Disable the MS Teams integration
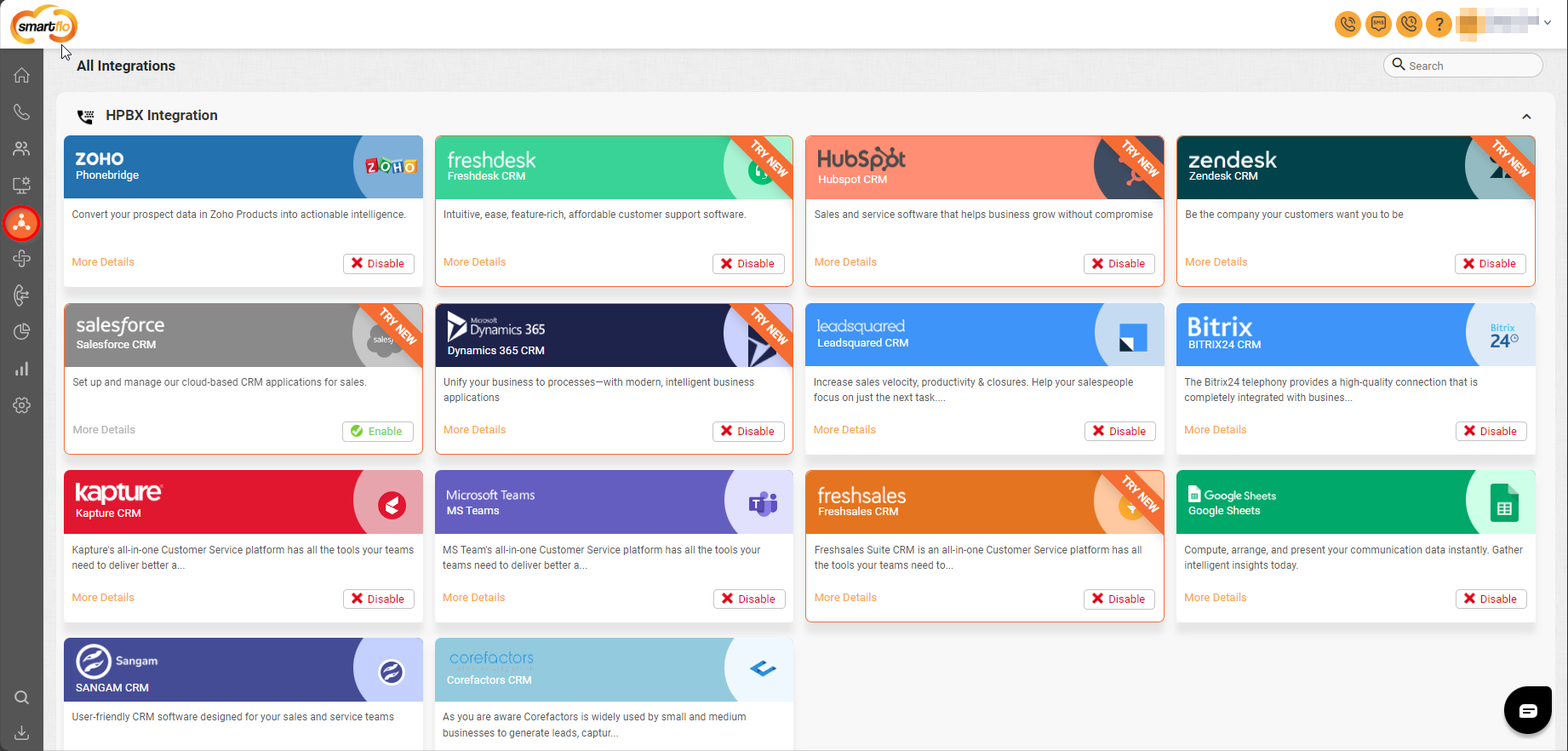 pyautogui.click(x=749, y=599)
